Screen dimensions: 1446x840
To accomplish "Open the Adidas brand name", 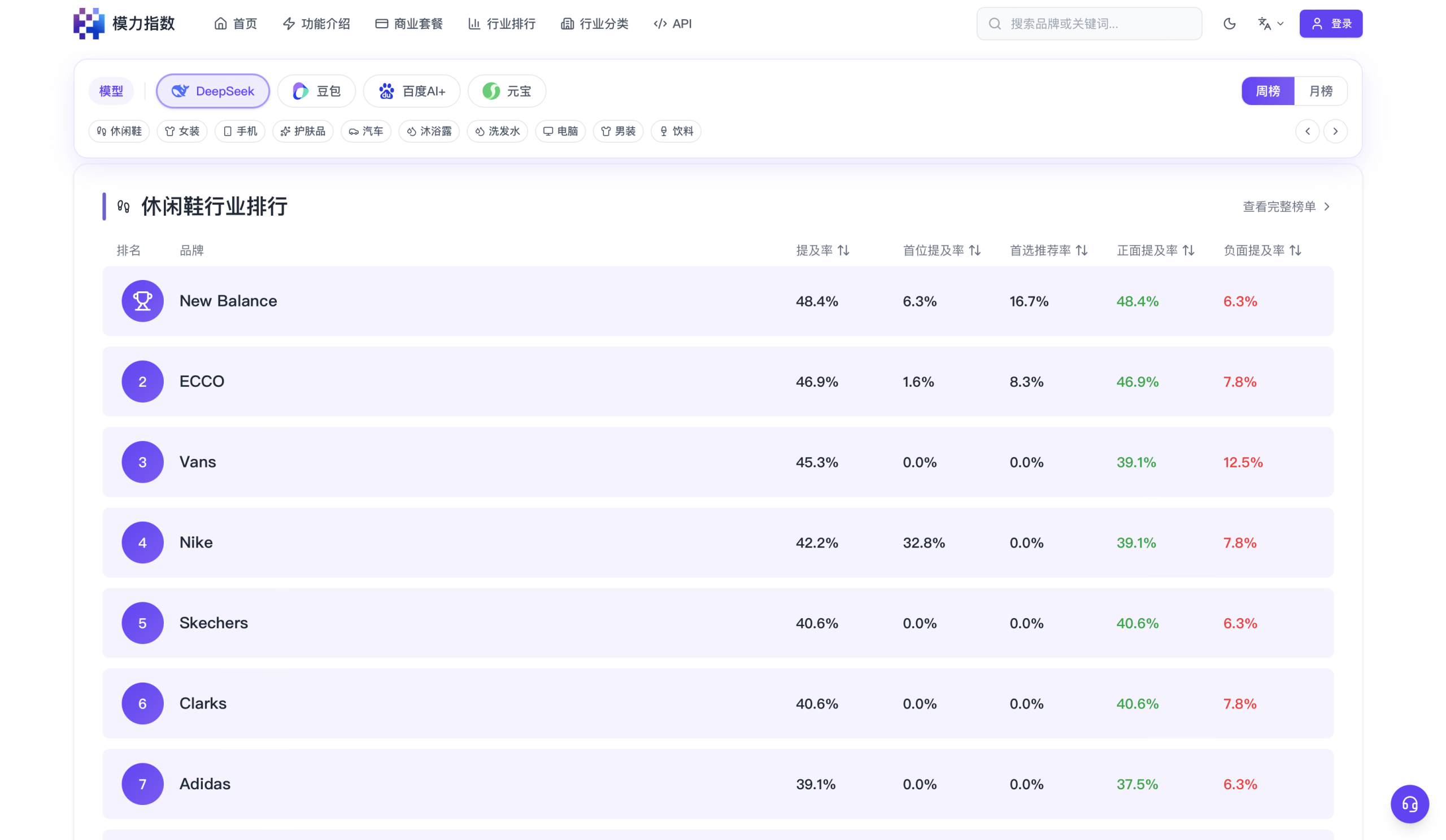I will click(x=205, y=784).
